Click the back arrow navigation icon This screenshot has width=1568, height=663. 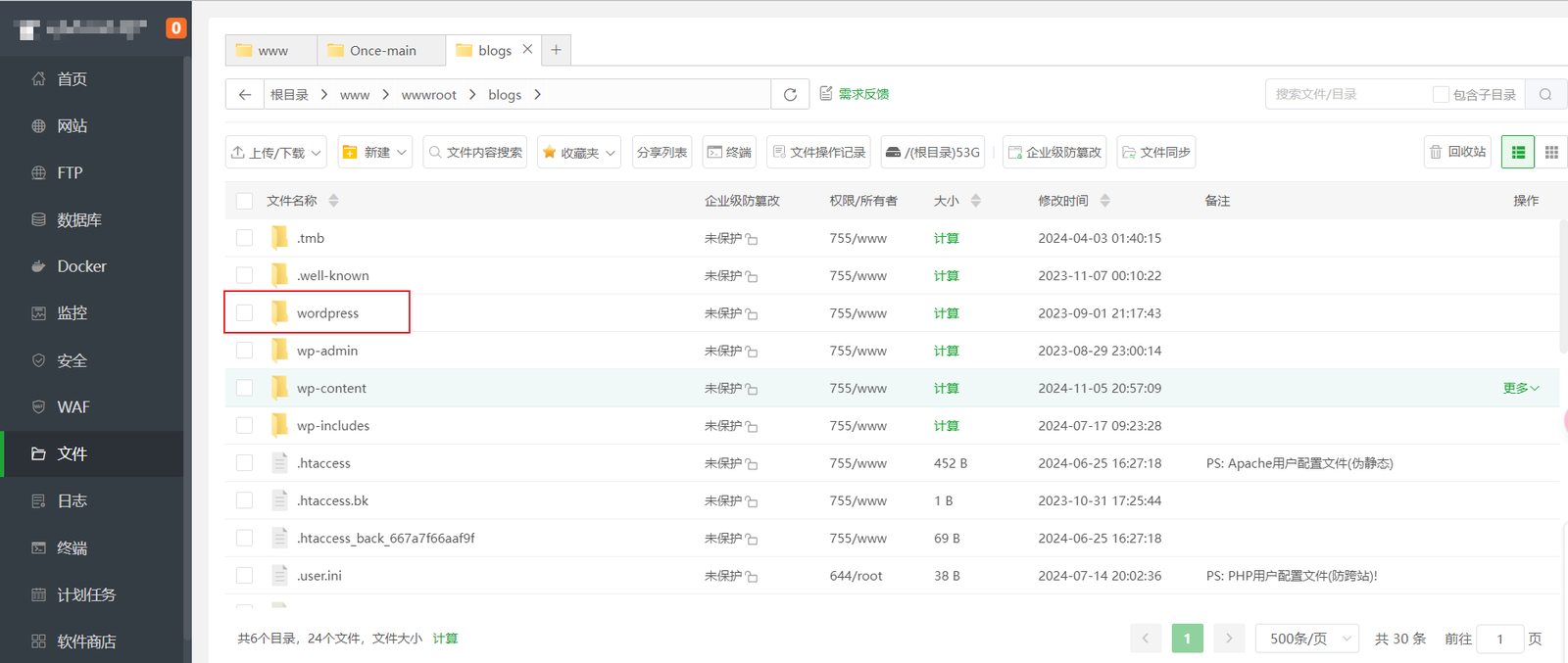245,95
